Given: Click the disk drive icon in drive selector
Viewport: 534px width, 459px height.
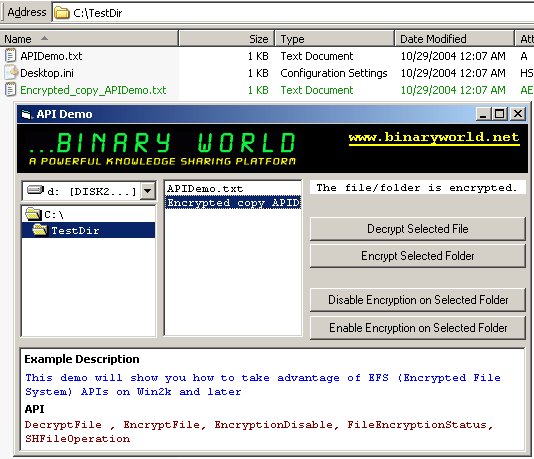Looking at the screenshot, I should 36,190.
